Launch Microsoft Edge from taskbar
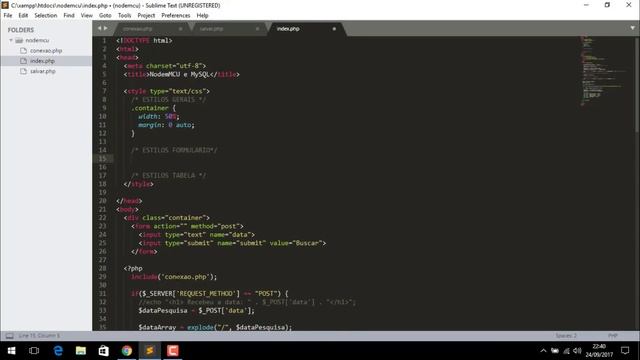Image resolution: width=640 pixels, height=360 pixels. pos(58,351)
